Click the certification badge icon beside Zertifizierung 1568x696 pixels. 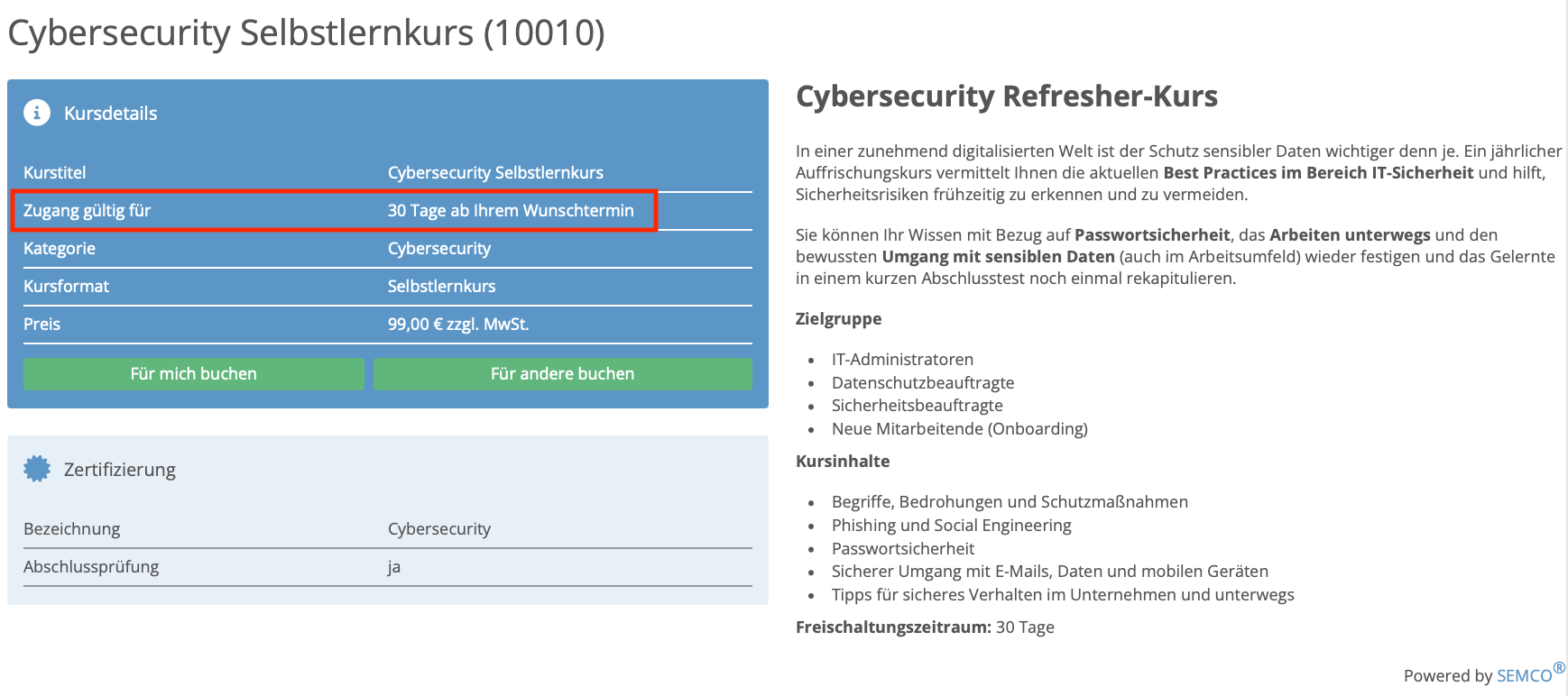coord(37,469)
